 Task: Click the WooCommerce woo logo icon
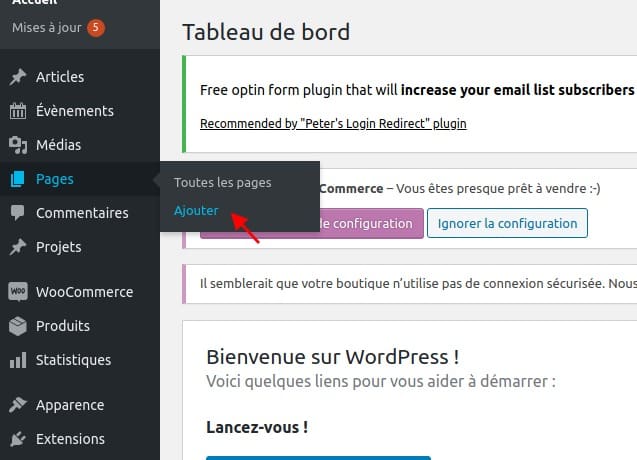18,292
